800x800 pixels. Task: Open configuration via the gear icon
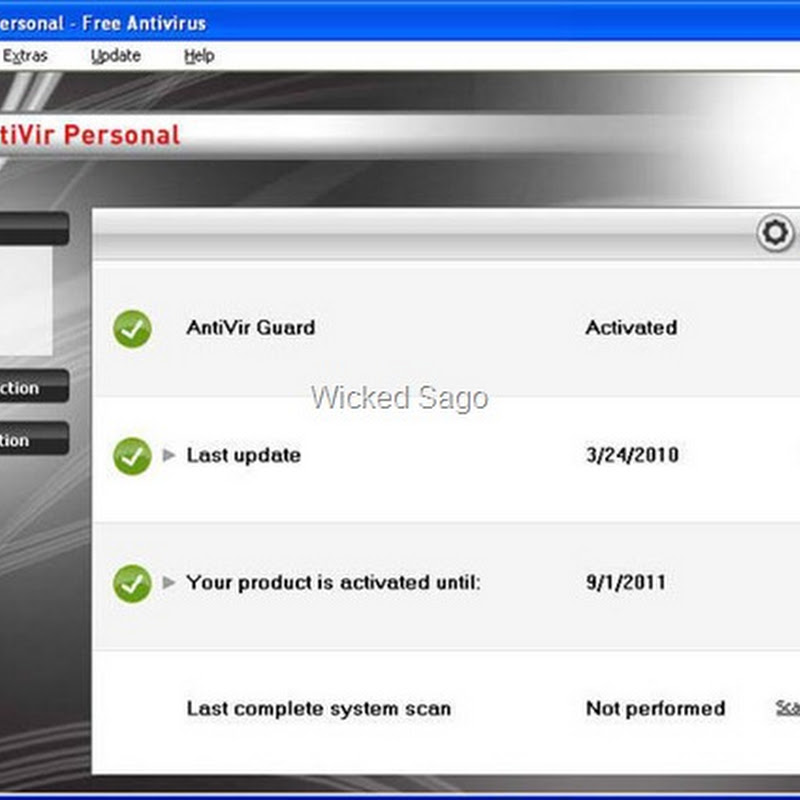click(x=775, y=233)
